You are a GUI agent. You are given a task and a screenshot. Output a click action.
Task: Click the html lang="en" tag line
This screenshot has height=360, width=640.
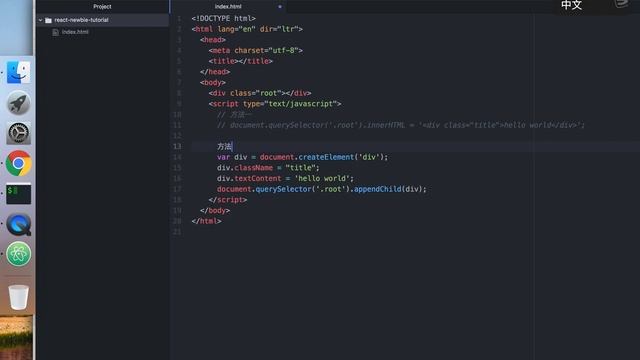tap(247, 29)
